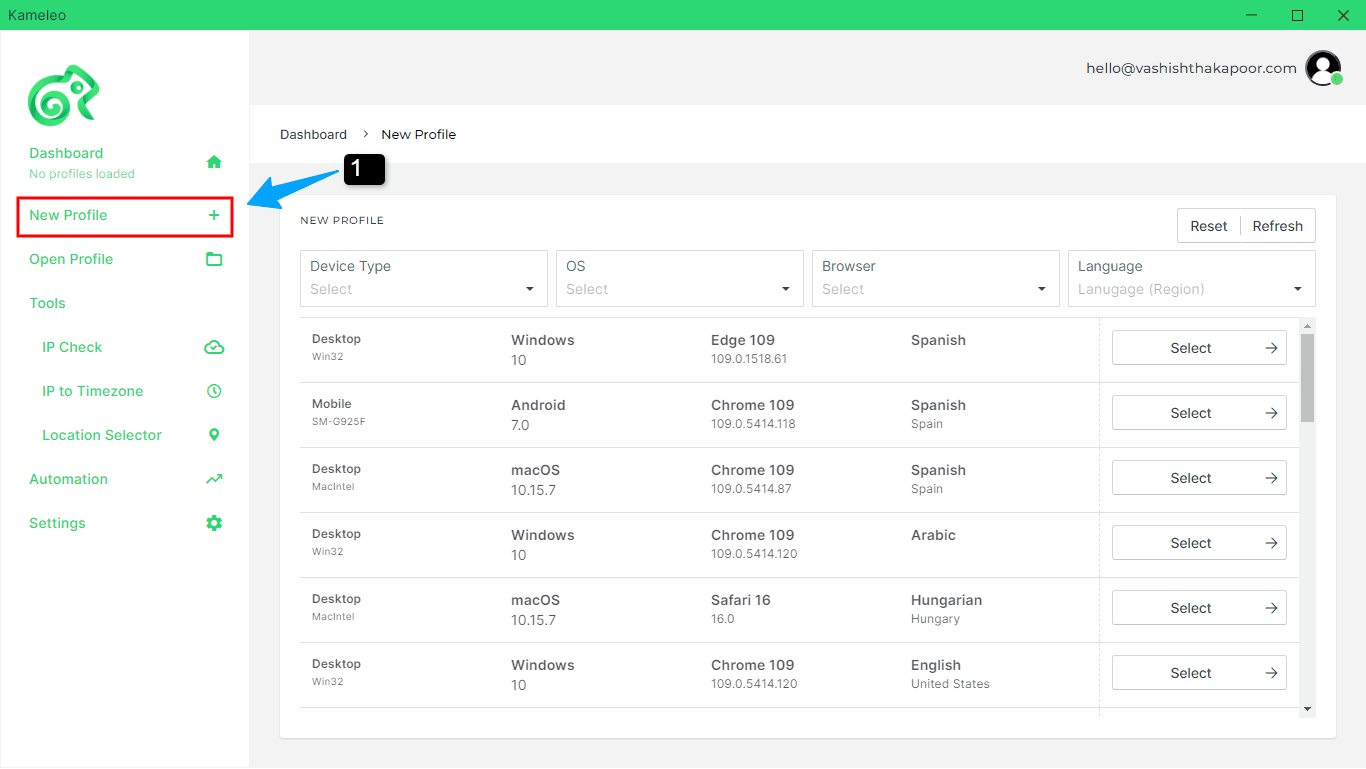Select the clock icon beside IP to Timezone
Screen dimensions: 1366x769
click(214, 391)
